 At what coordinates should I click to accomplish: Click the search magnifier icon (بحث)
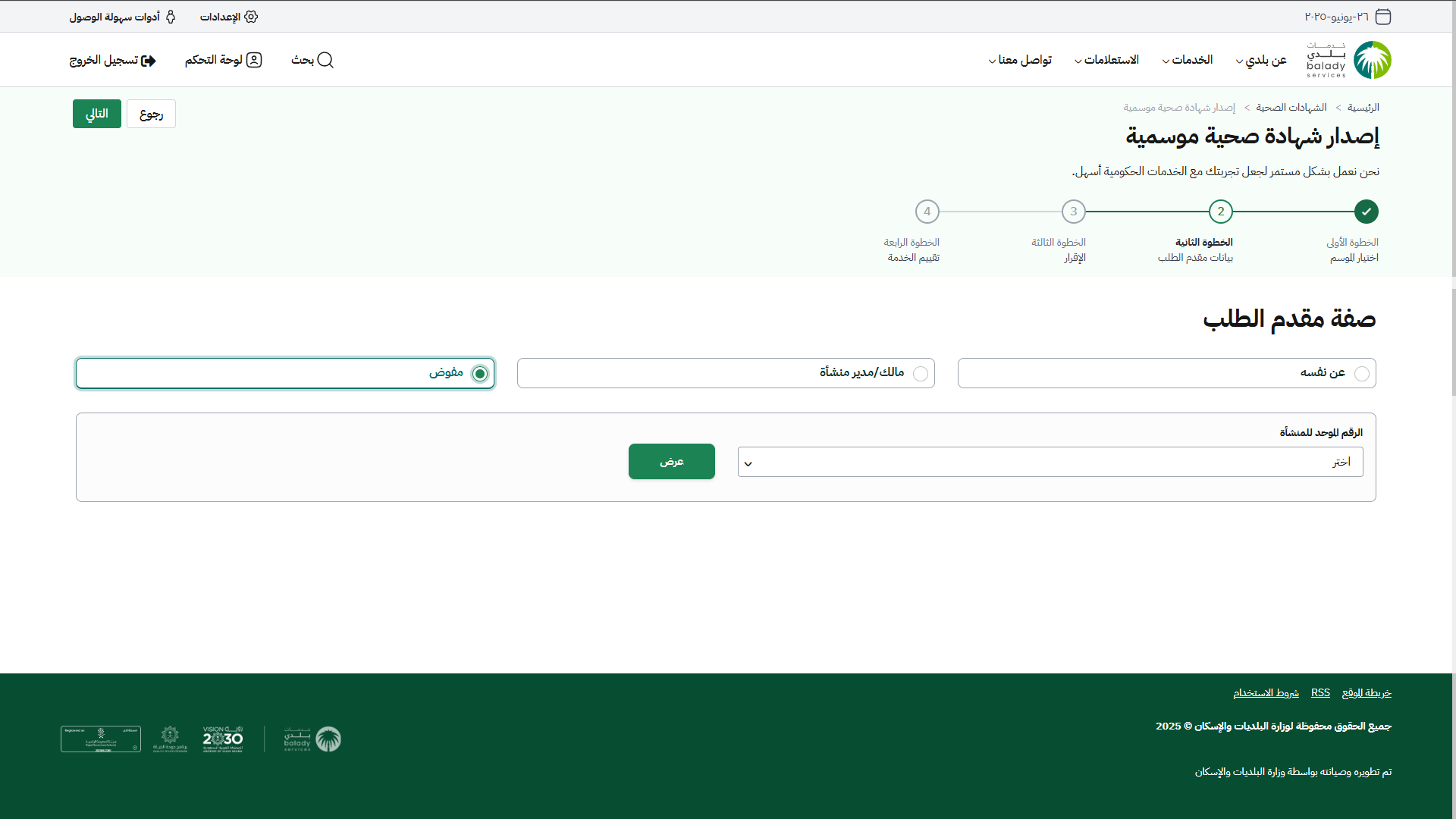tap(325, 60)
